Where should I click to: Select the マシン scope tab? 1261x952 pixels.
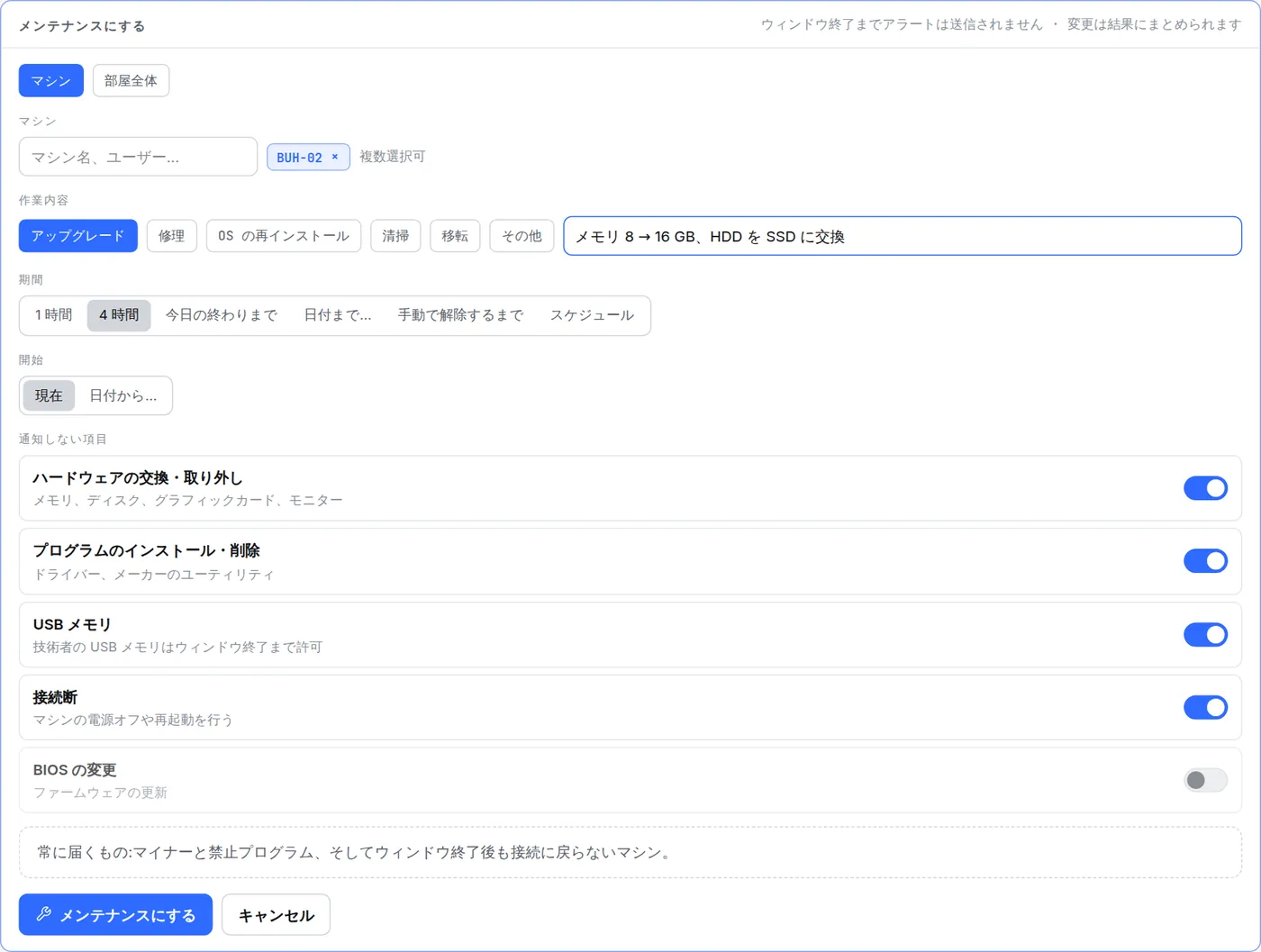click(51, 80)
